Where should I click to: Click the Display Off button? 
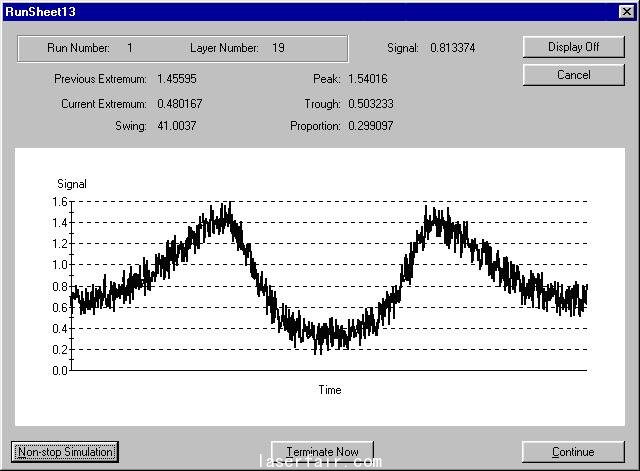tap(573, 47)
